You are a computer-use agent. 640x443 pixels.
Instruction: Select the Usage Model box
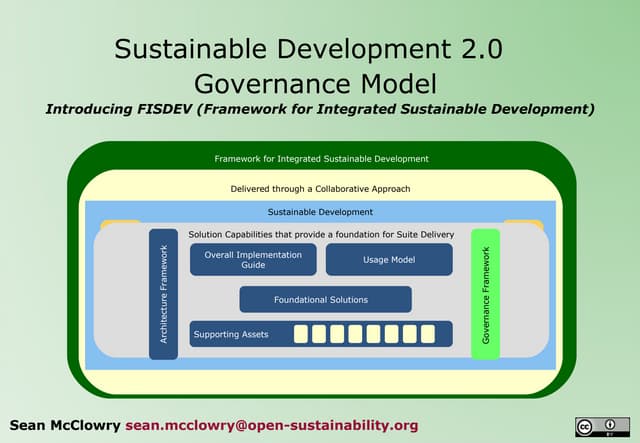[x=389, y=260]
